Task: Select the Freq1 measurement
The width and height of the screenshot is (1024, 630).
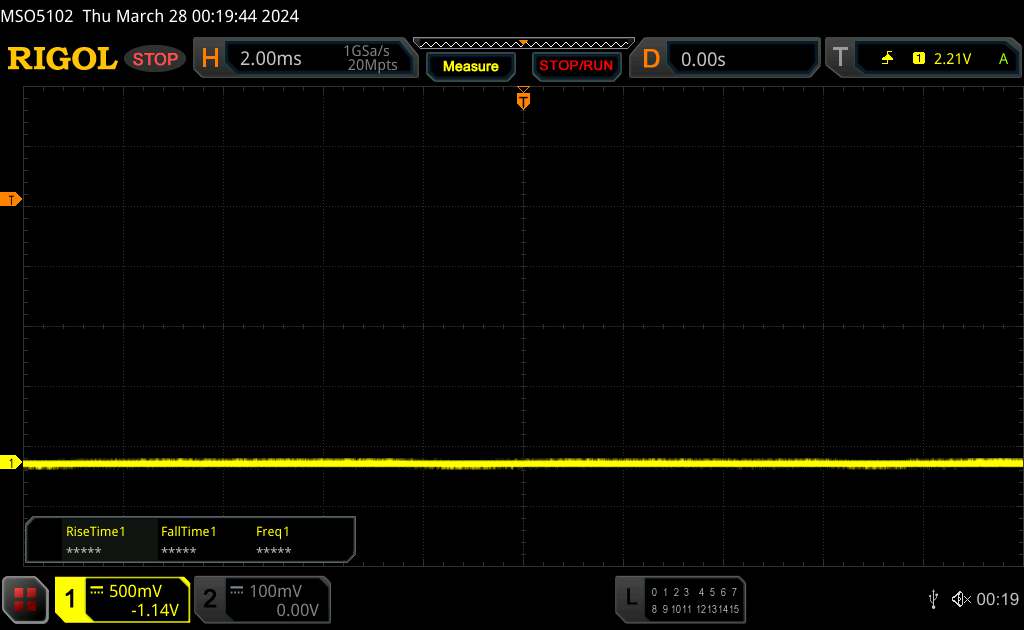Action: tap(273, 541)
